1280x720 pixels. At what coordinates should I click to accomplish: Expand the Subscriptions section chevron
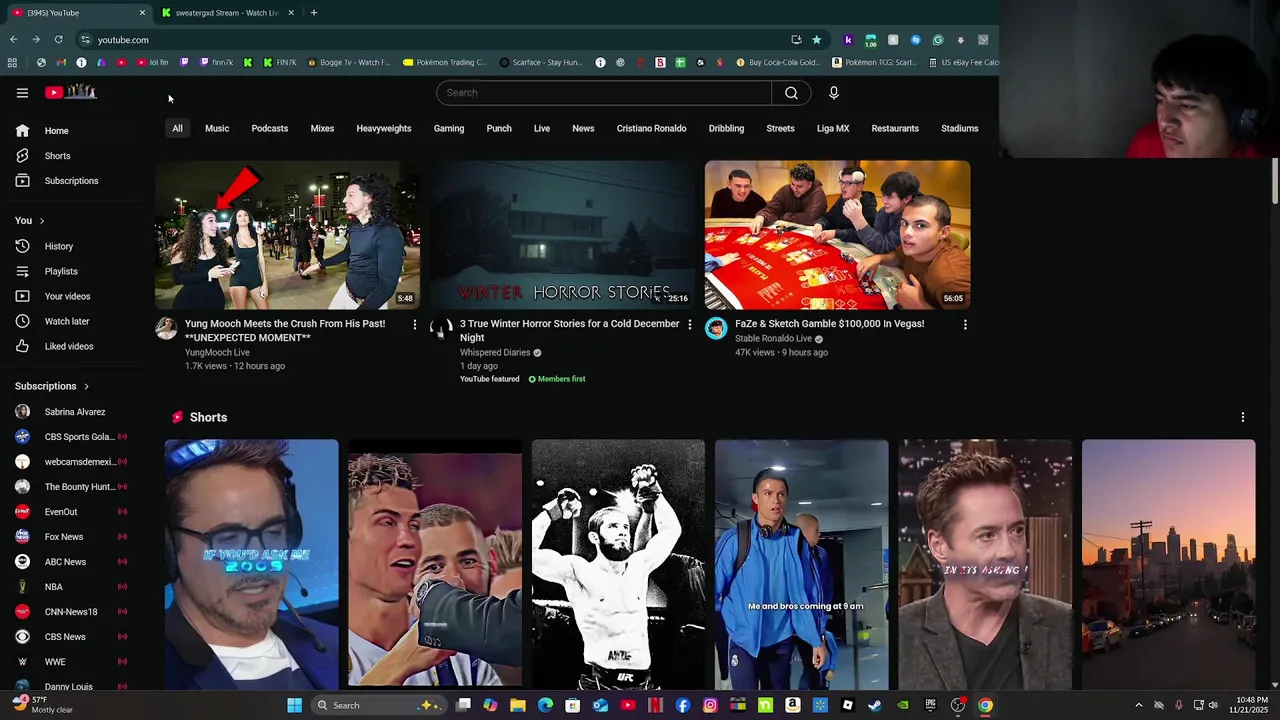(86, 386)
